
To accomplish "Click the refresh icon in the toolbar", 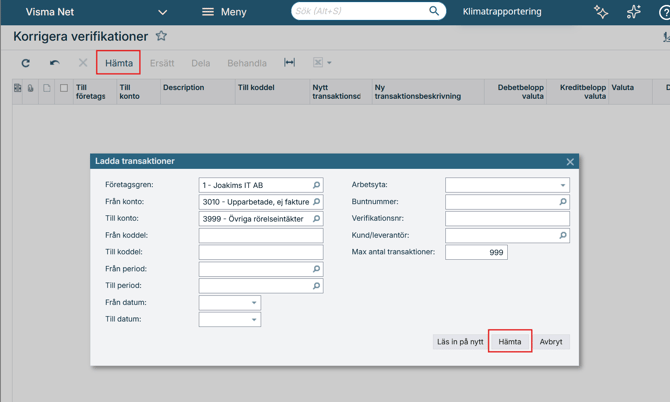I will pos(26,63).
